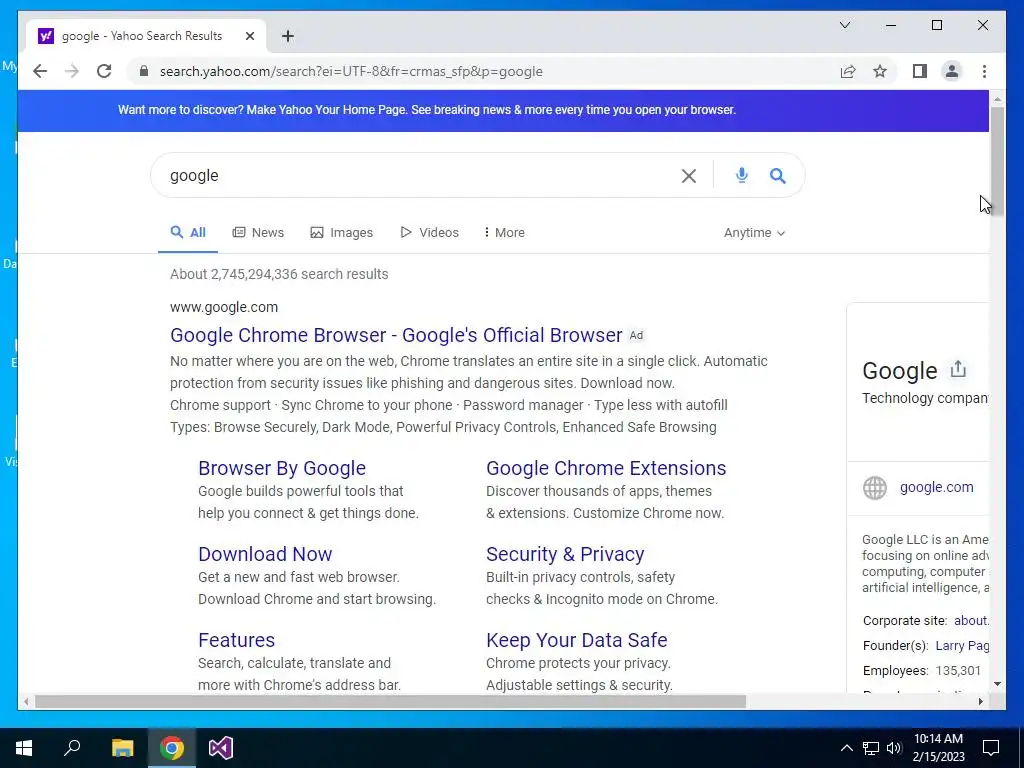Open the Windows Start menu

click(24, 748)
